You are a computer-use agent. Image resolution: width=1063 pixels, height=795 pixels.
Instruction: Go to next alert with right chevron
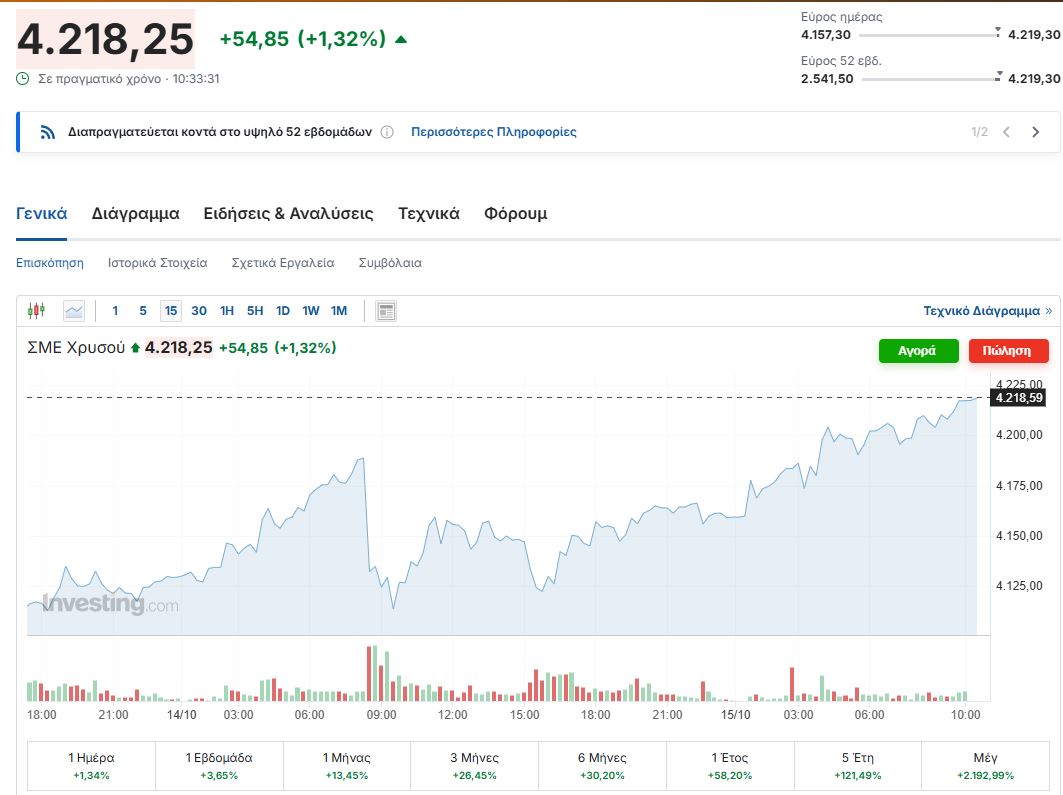(1035, 132)
